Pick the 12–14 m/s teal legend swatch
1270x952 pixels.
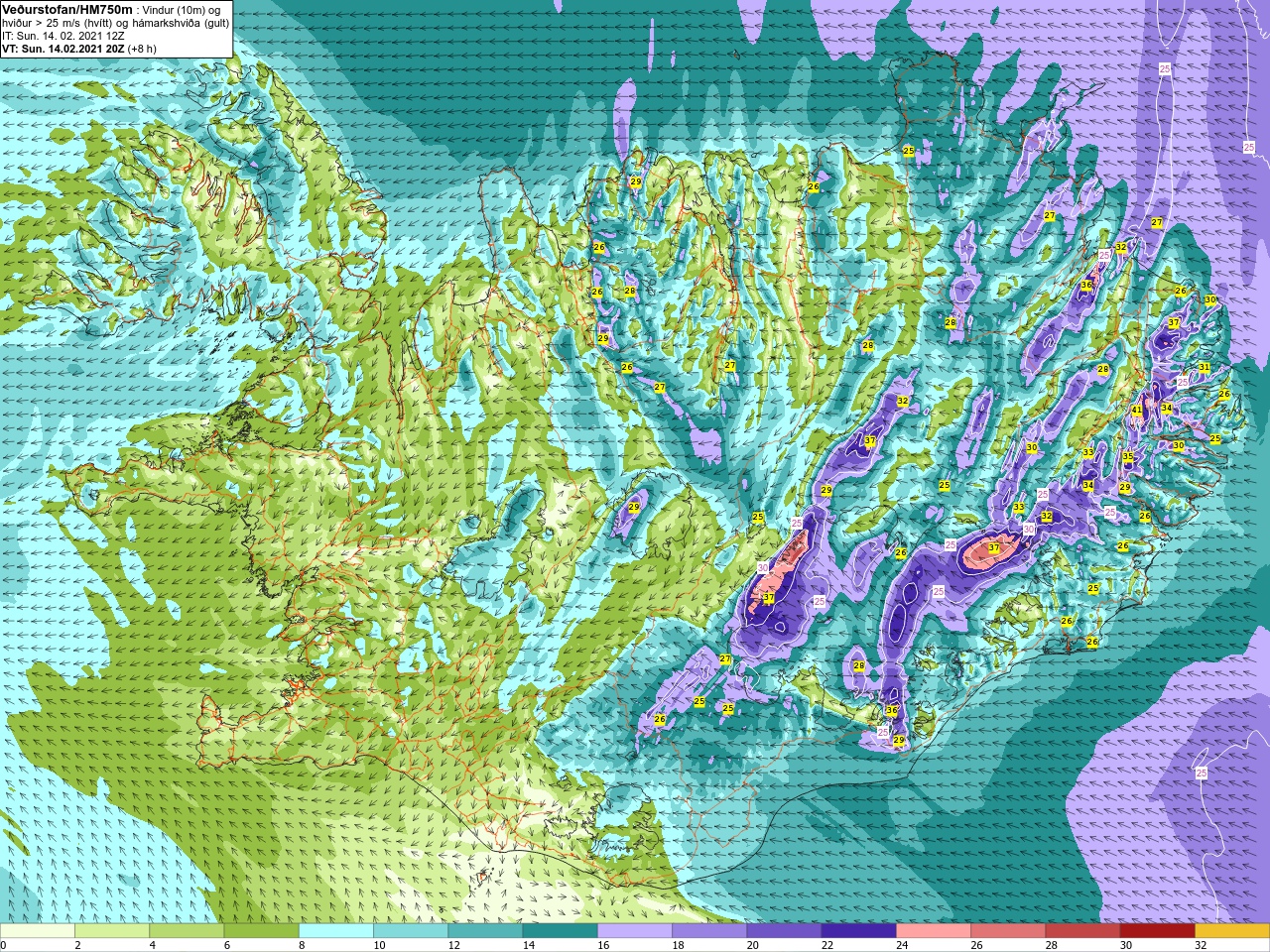pyautogui.click(x=485, y=931)
